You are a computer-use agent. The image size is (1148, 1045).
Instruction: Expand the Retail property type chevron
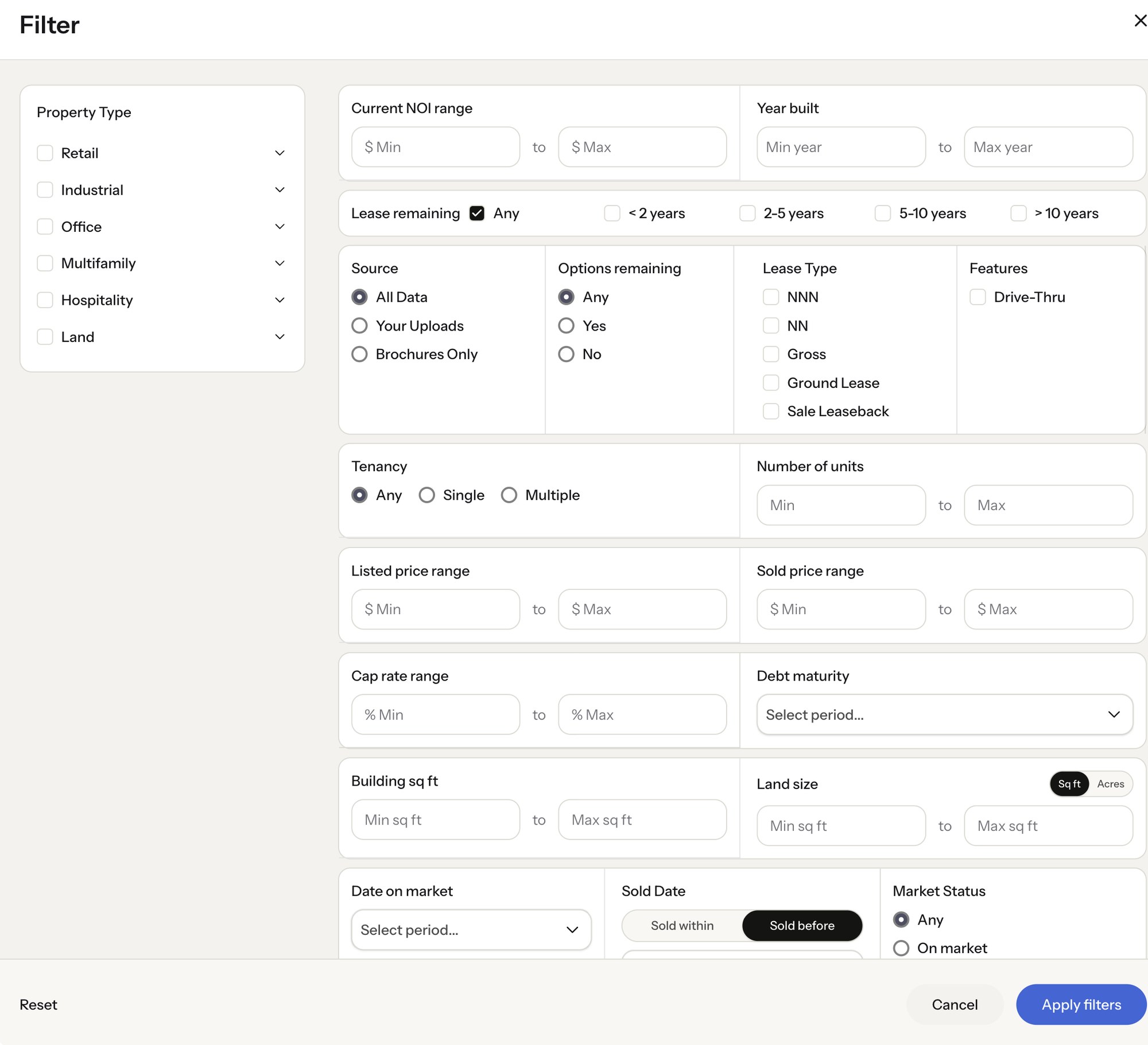pyautogui.click(x=280, y=153)
